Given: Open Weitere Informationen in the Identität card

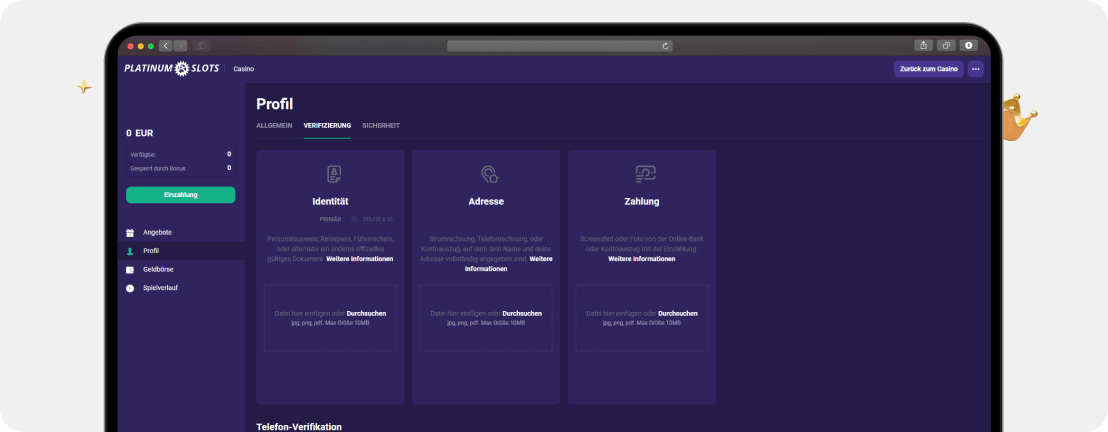Looking at the screenshot, I should (x=360, y=259).
